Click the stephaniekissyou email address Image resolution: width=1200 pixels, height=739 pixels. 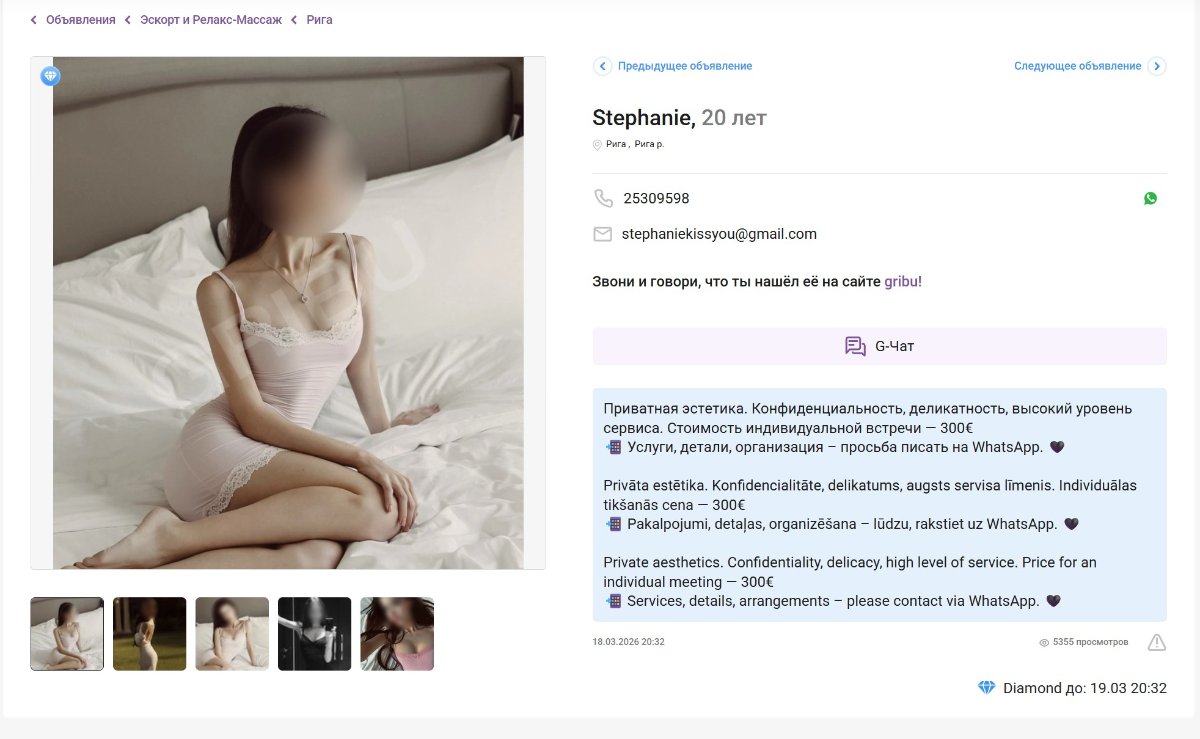click(x=719, y=234)
